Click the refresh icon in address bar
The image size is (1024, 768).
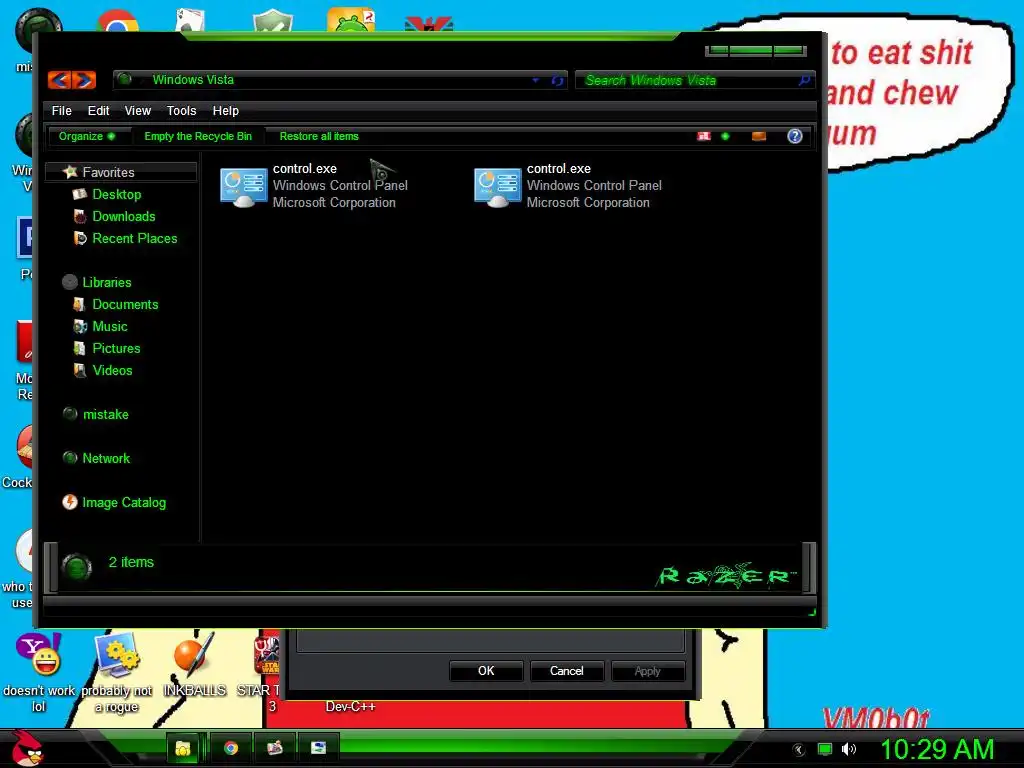tap(557, 80)
